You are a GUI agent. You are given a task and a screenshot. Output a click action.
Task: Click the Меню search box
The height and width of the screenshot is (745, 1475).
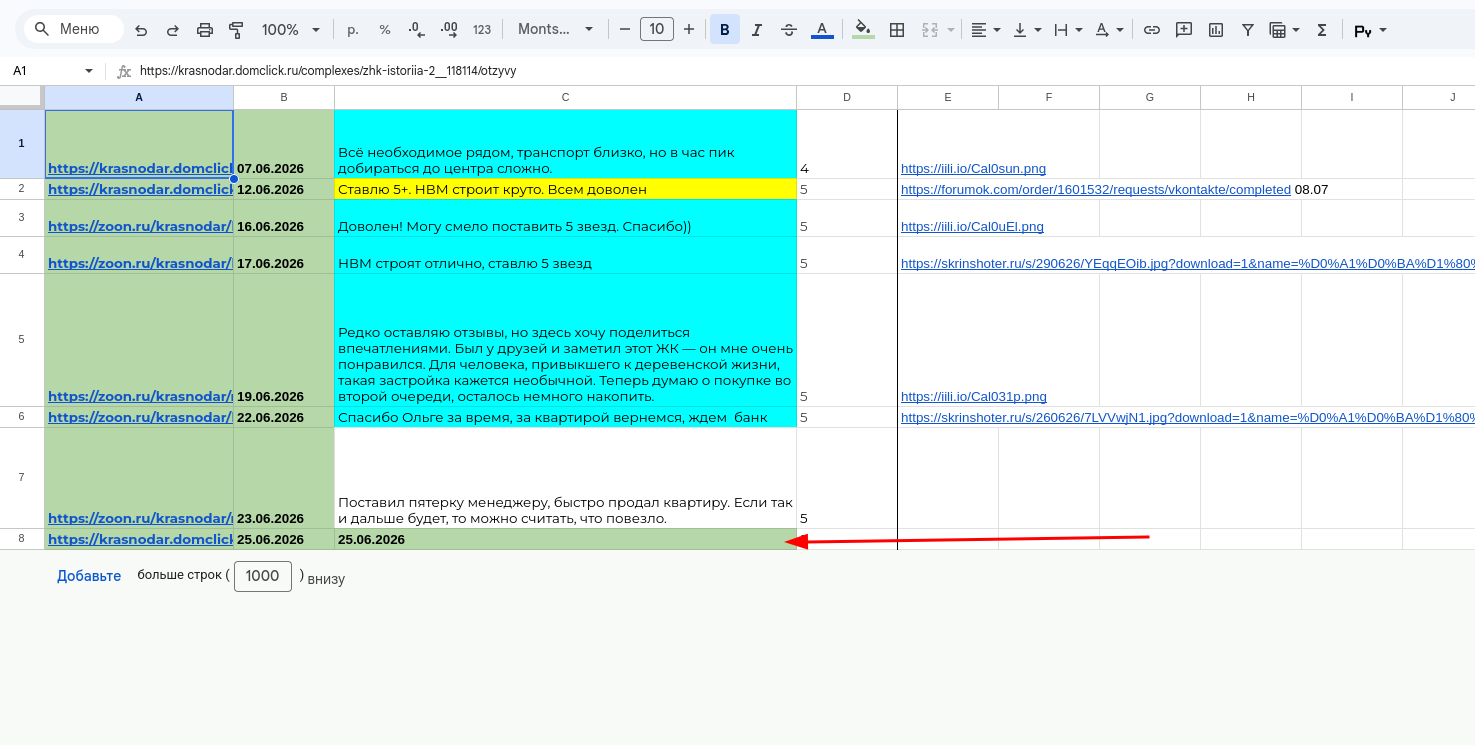[x=74, y=29]
